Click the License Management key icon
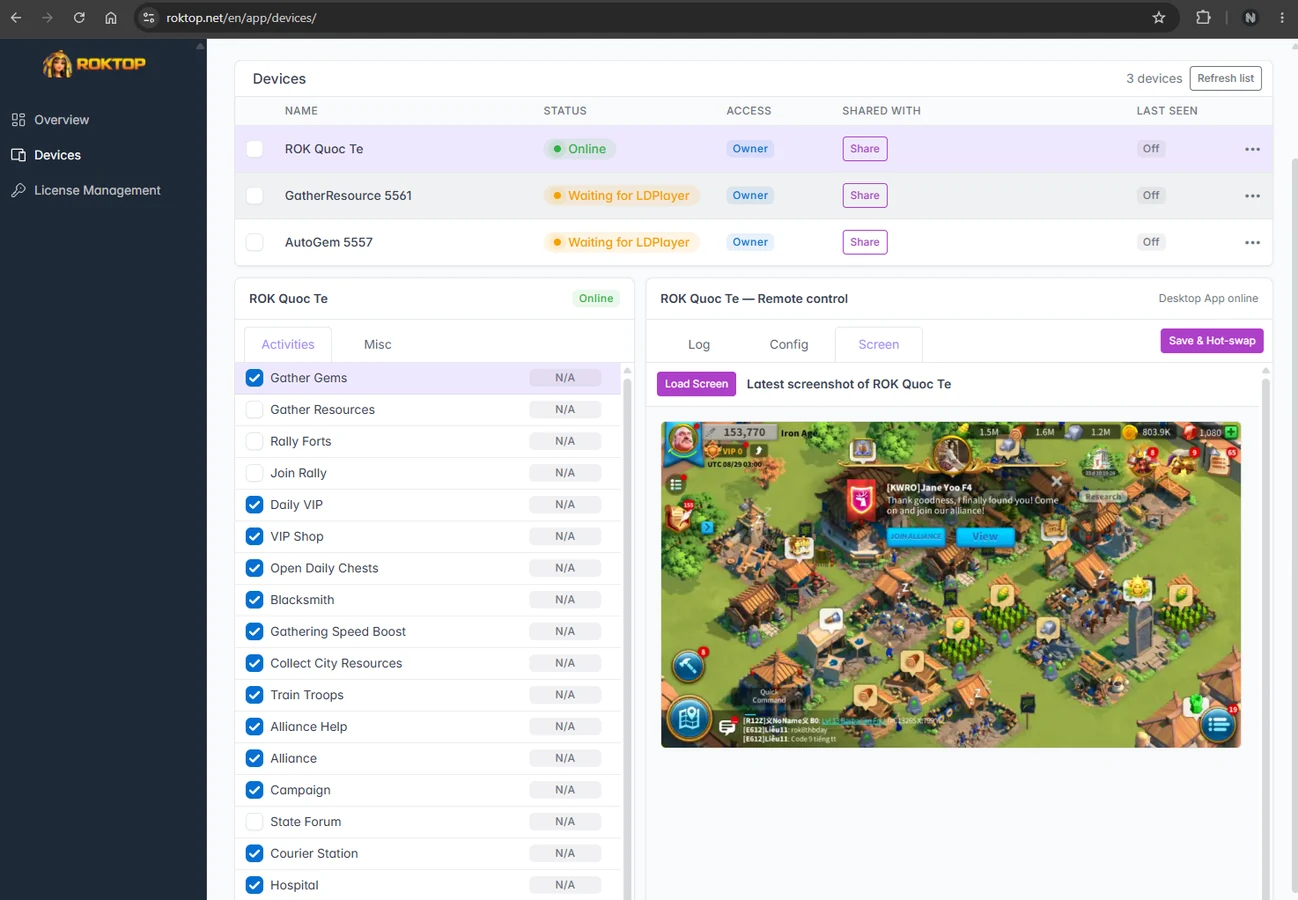 pos(18,190)
